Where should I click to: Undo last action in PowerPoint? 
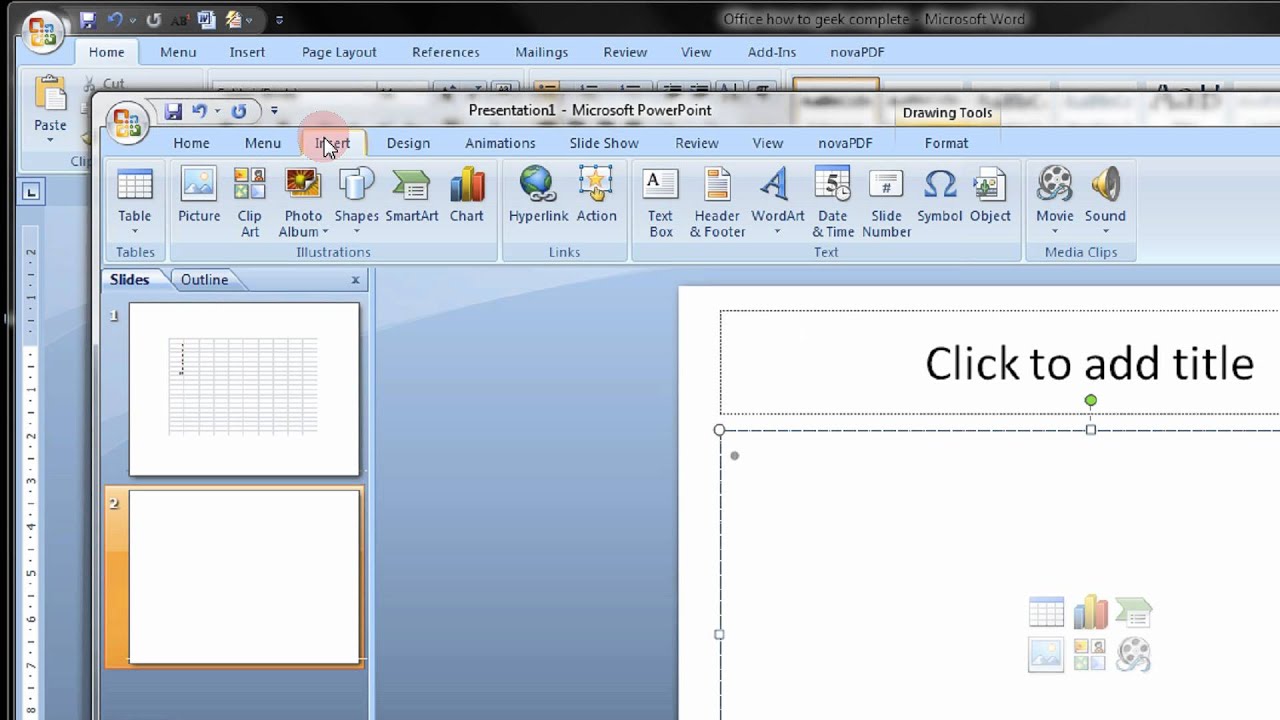tap(199, 111)
